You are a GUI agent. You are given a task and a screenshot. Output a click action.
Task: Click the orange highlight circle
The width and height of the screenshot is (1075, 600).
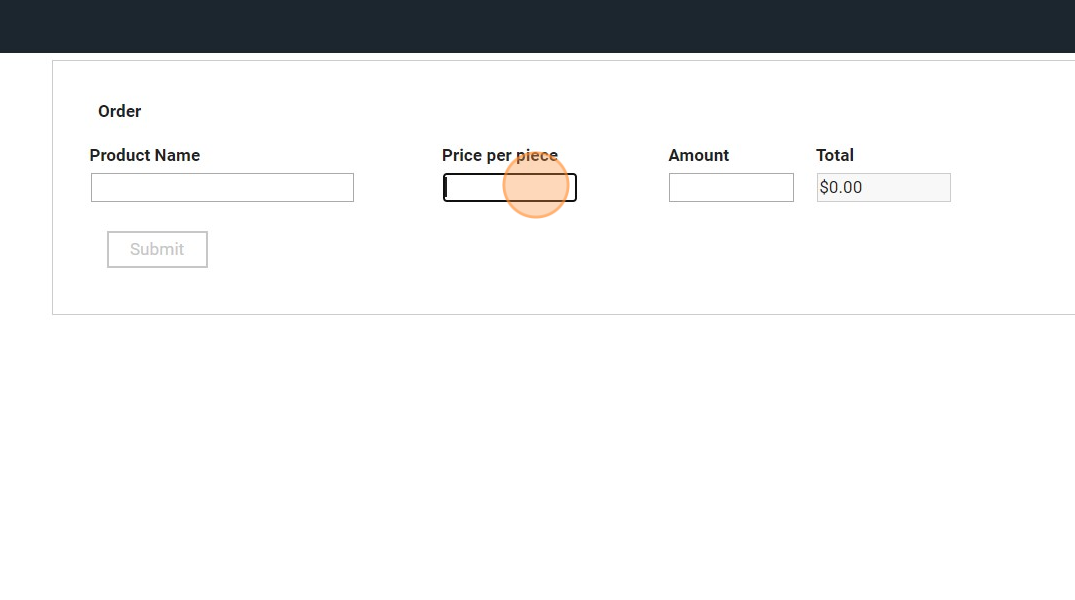[536, 185]
